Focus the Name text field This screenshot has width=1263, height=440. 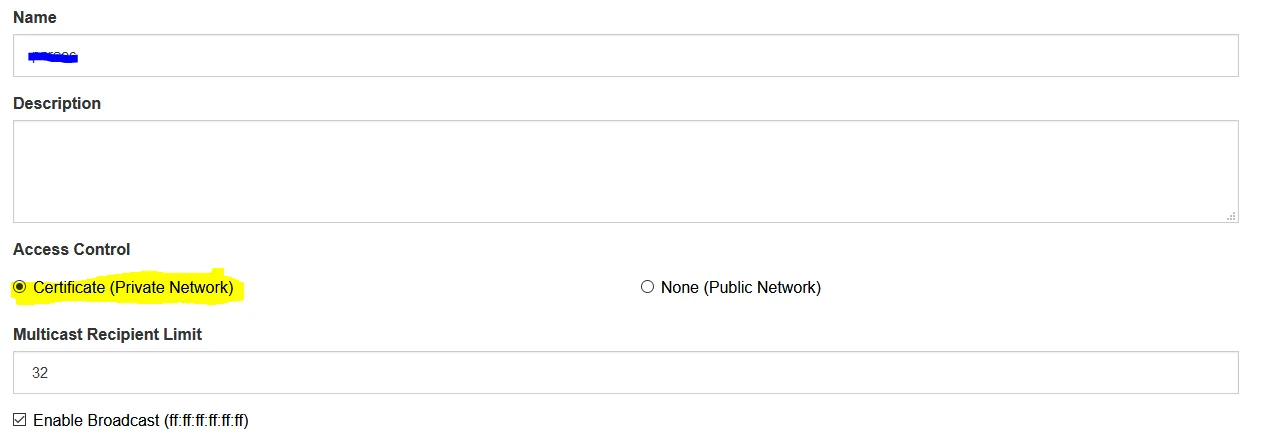[625, 56]
